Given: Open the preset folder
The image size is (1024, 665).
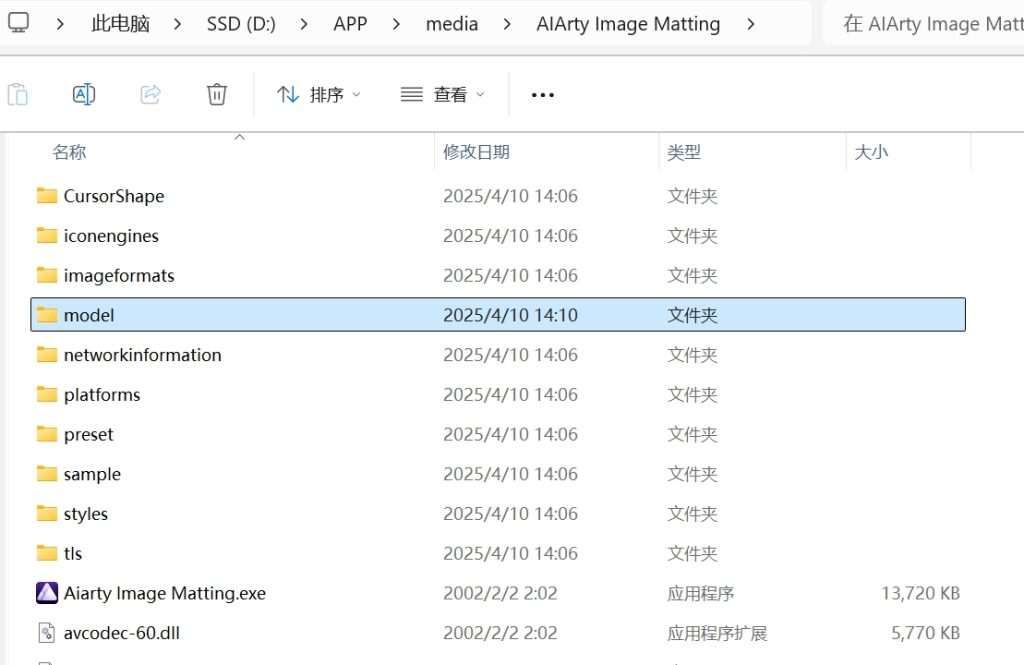Looking at the screenshot, I should pyautogui.click(x=88, y=434).
